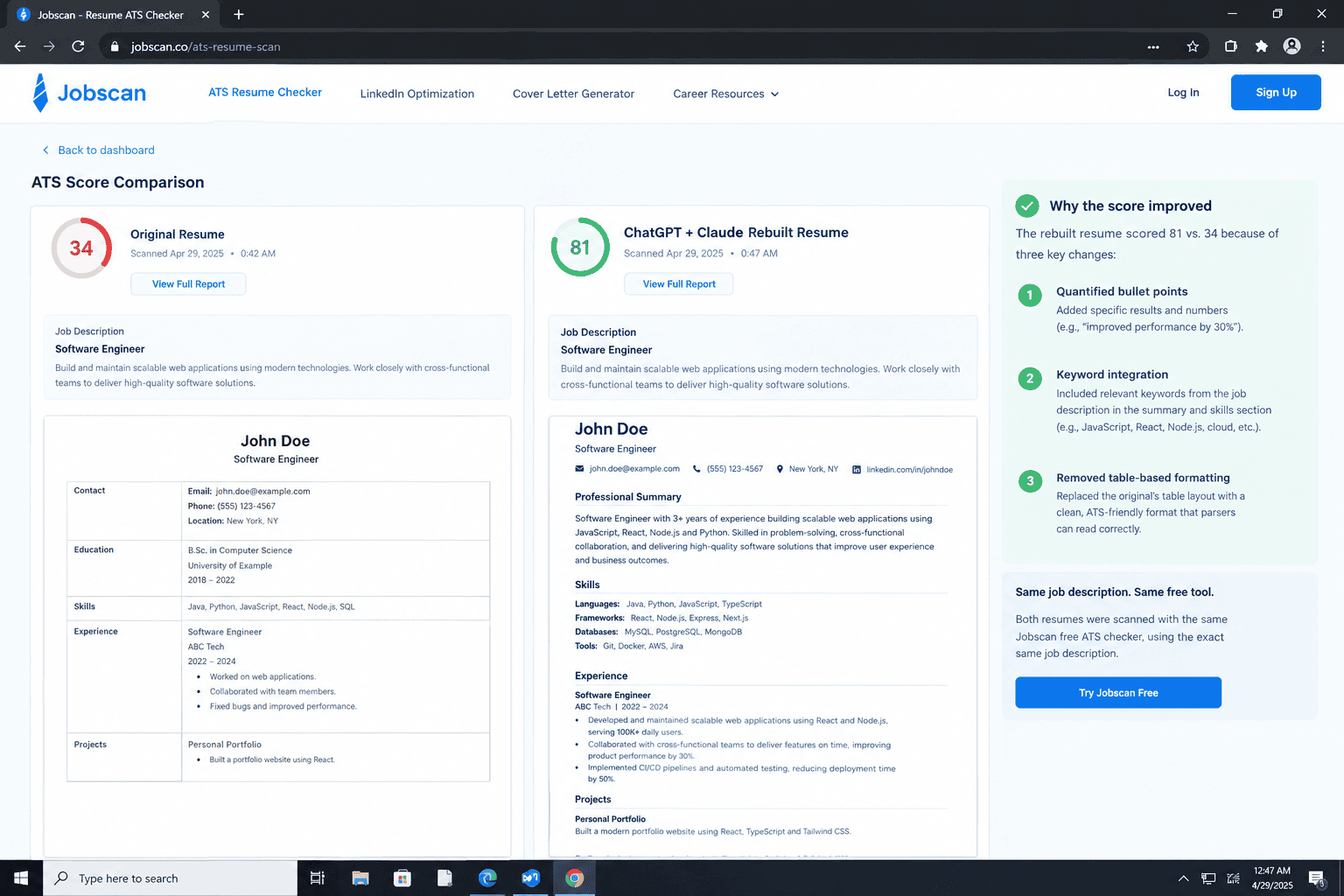Screen dimensions: 1344x896
Task: Click the 34 score circle
Action: point(81,248)
